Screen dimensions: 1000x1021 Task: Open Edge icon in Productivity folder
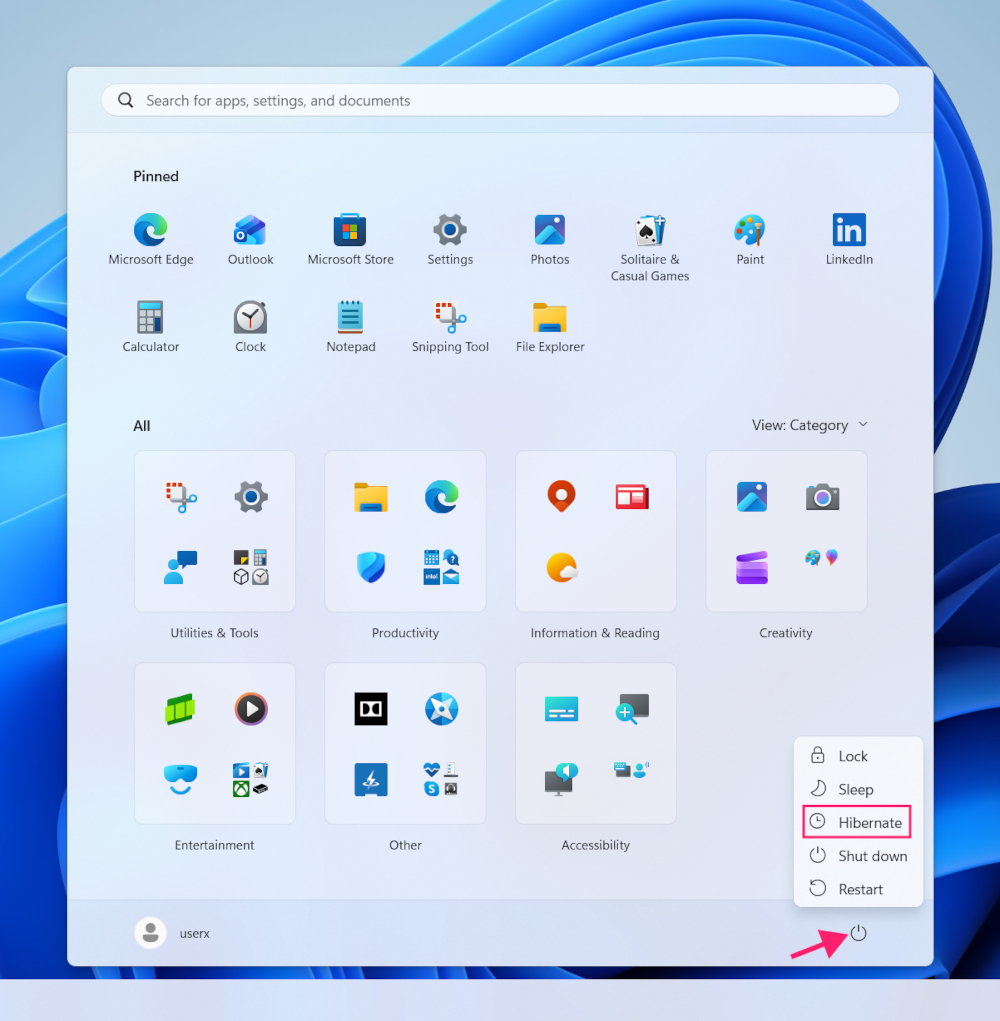441,497
